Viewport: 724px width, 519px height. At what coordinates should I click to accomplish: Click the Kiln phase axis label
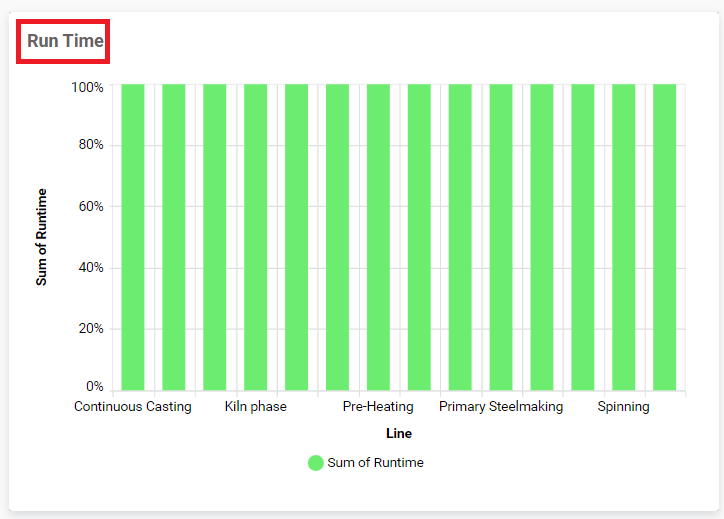pos(255,407)
